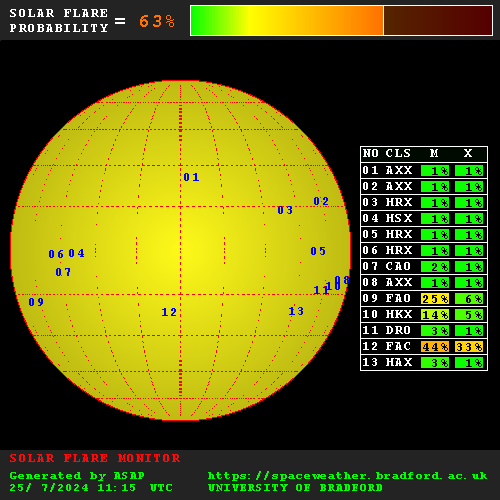The height and width of the screenshot is (500, 500).
Task: Click sunspot region label 01 on disk
Action: [191, 177]
